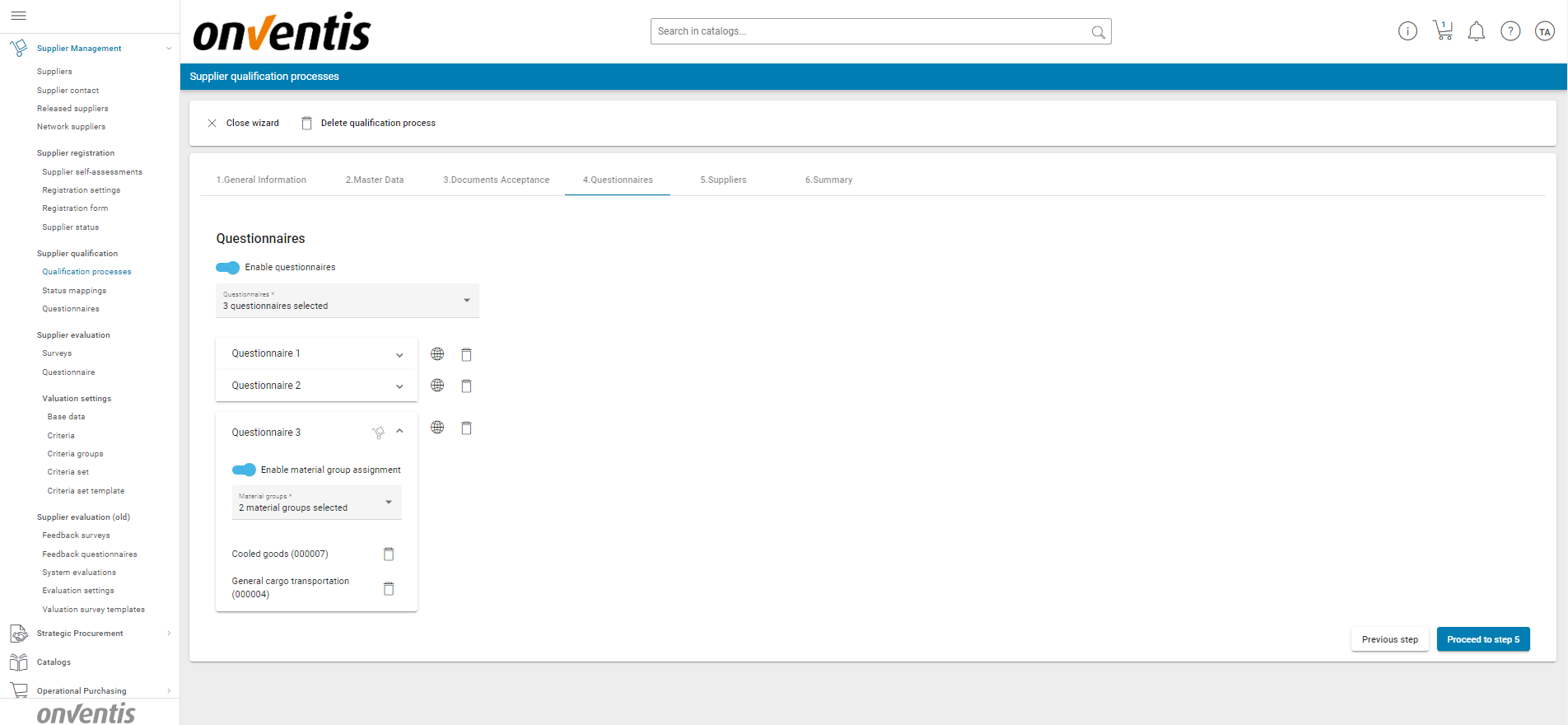Screen dimensions: 1568x725
Task: Open the Material groups dropdown
Action: [x=316, y=503]
